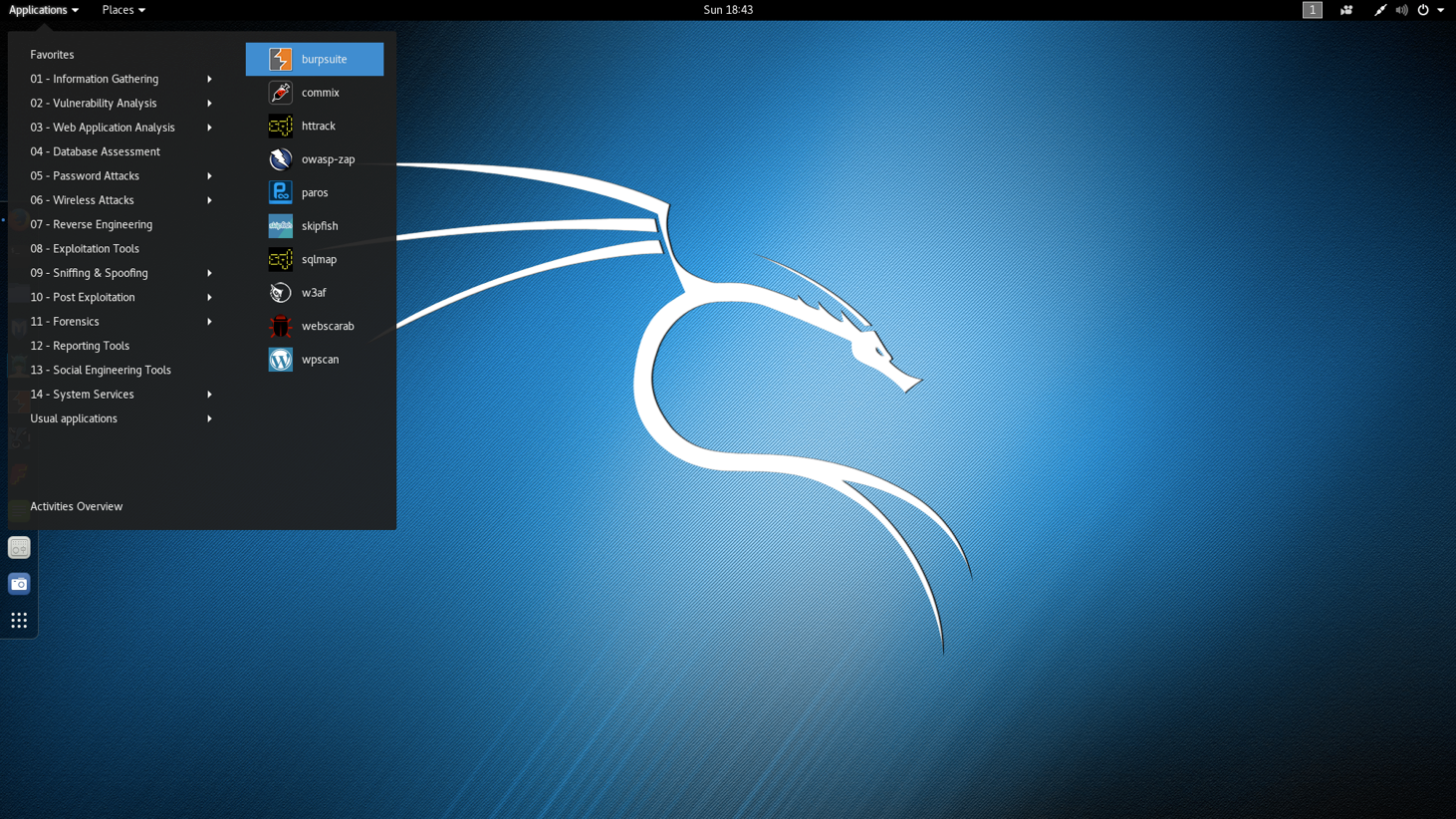Launch burpsuite from the submenu

[x=315, y=59]
